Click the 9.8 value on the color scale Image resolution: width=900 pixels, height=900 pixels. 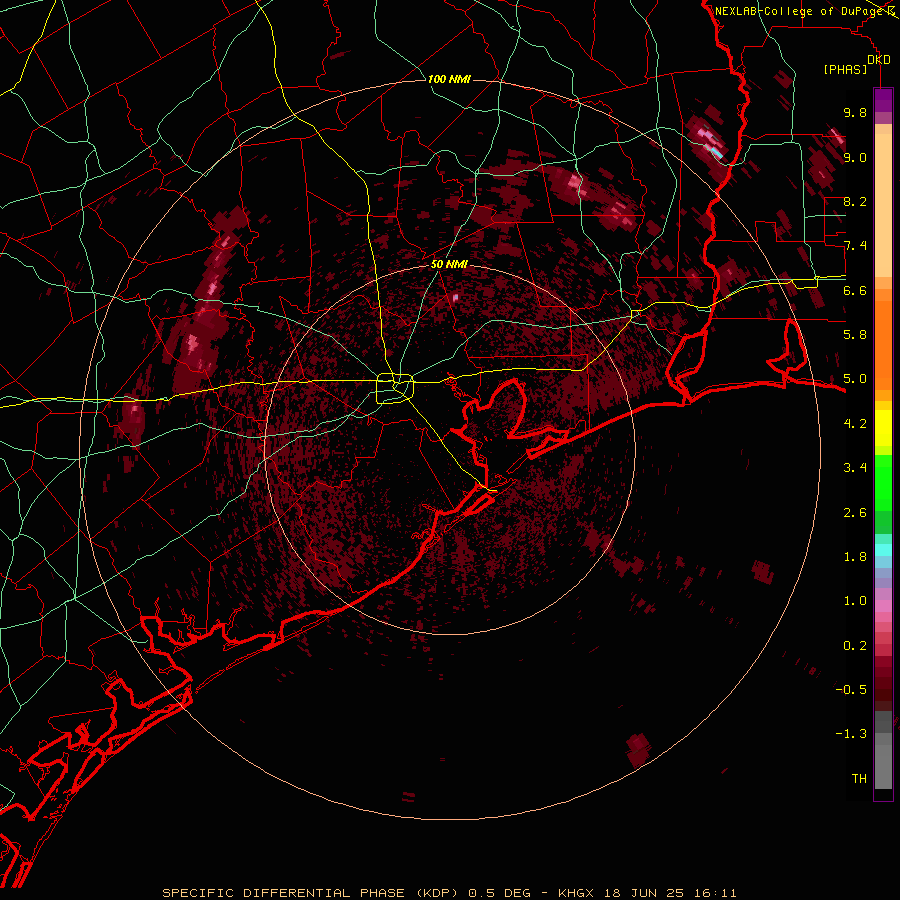point(855,112)
